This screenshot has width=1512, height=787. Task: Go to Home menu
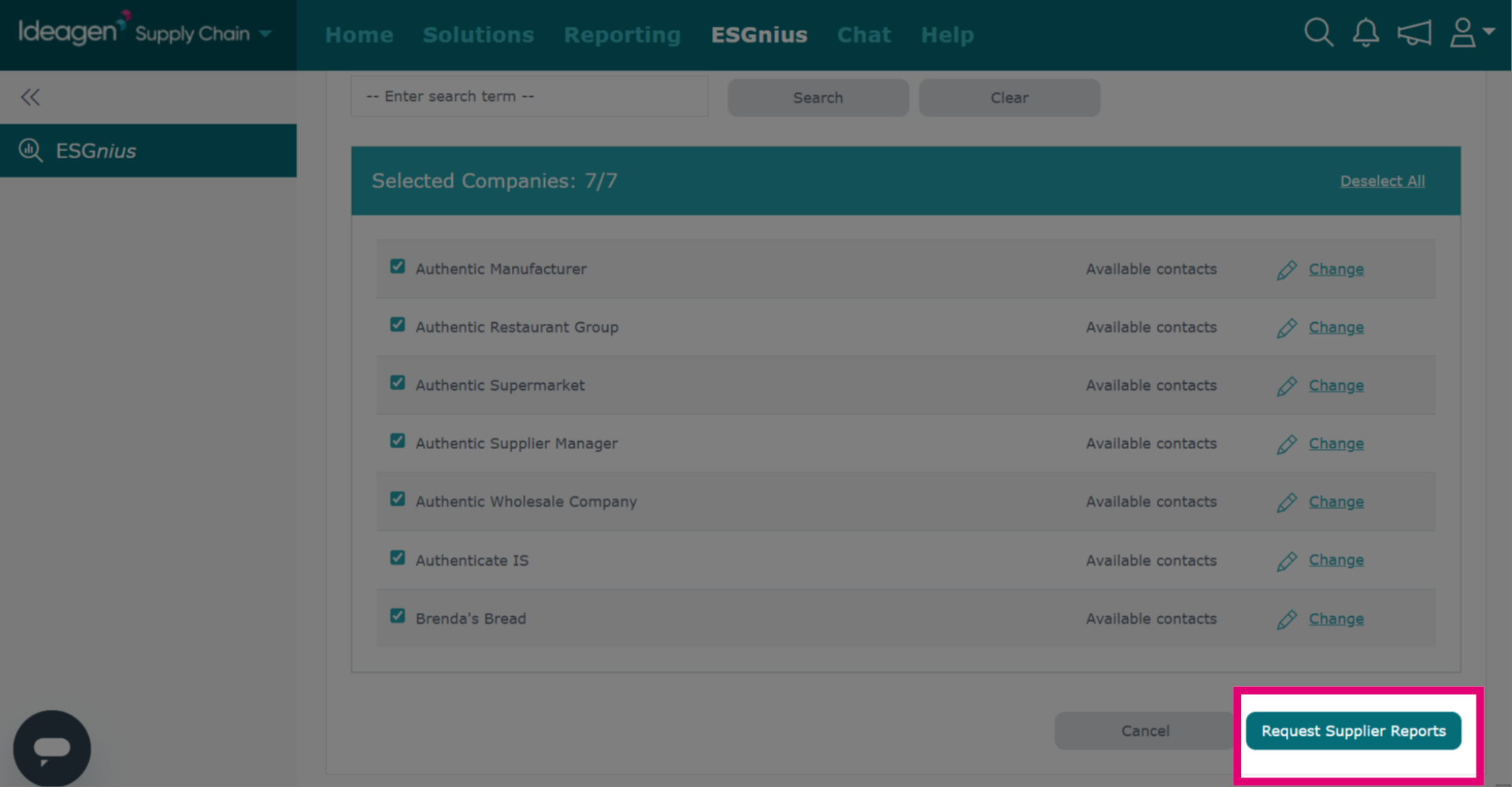pyautogui.click(x=359, y=35)
